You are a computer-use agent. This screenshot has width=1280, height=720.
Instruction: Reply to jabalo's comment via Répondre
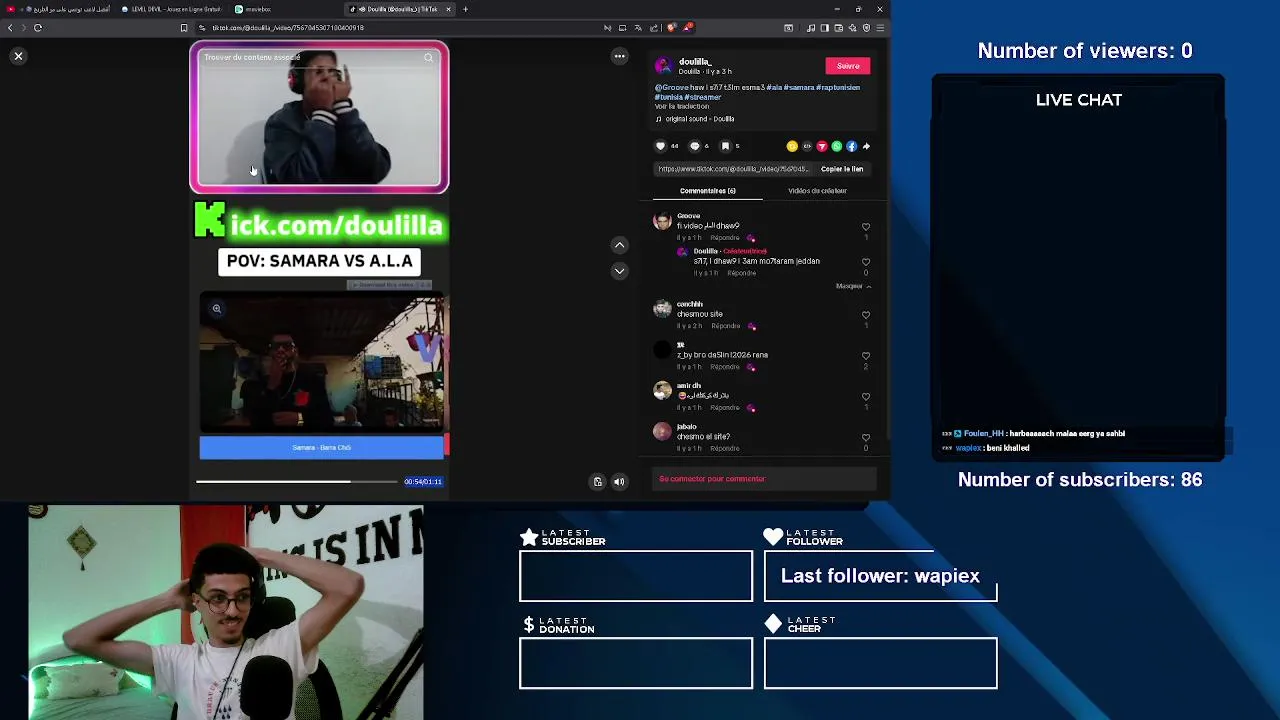(x=725, y=449)
